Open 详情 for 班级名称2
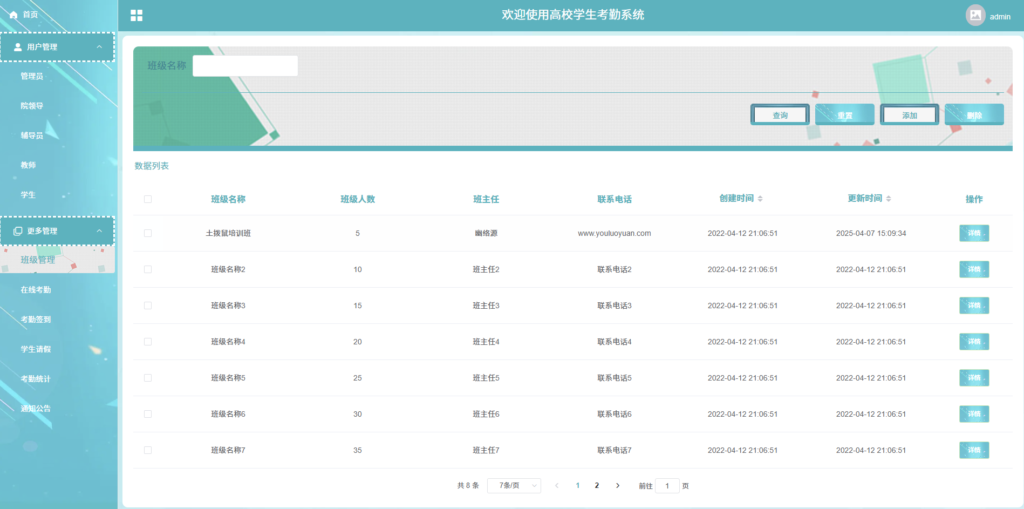1024x509 pixels. coord(974,269)
